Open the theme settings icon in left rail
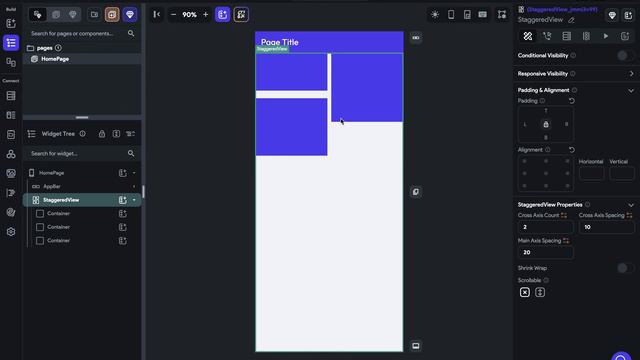The image size is (640, 360). [x=11, y=212]
